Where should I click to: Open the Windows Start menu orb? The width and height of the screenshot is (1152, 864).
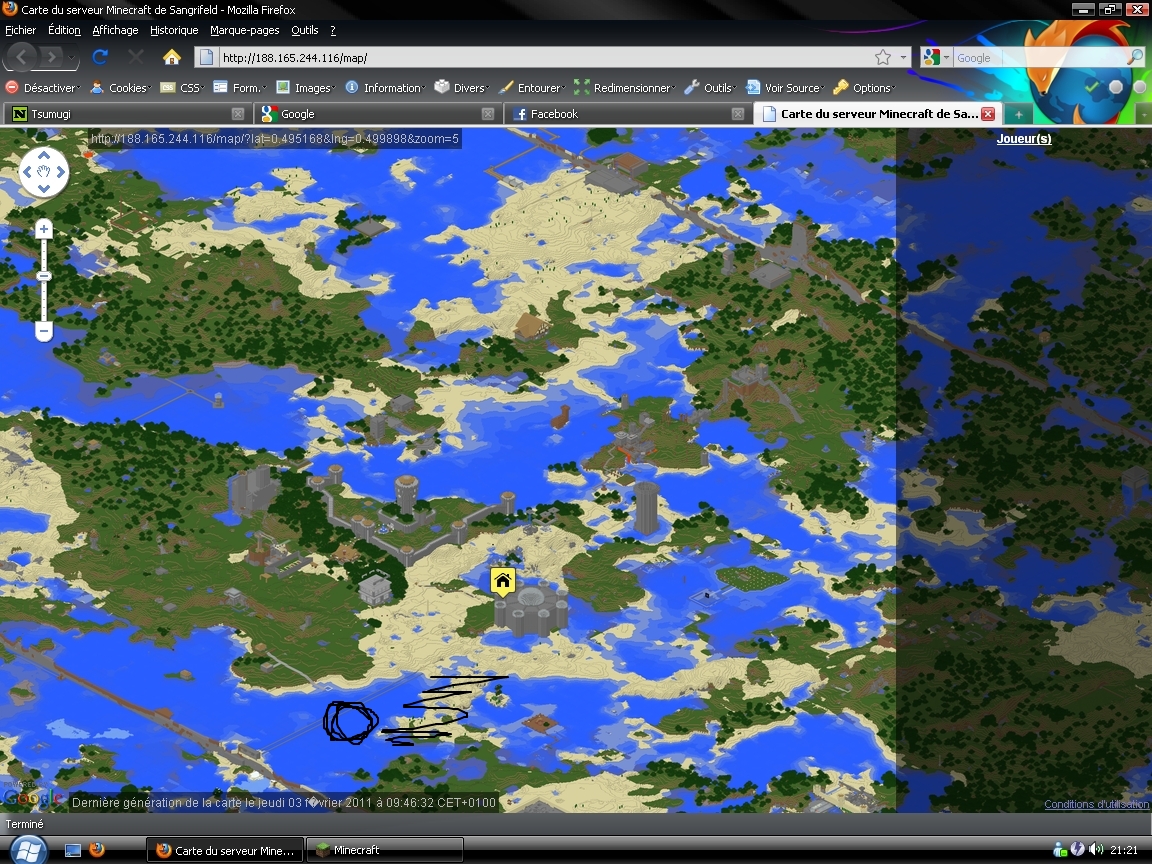[x=28, y=851]
